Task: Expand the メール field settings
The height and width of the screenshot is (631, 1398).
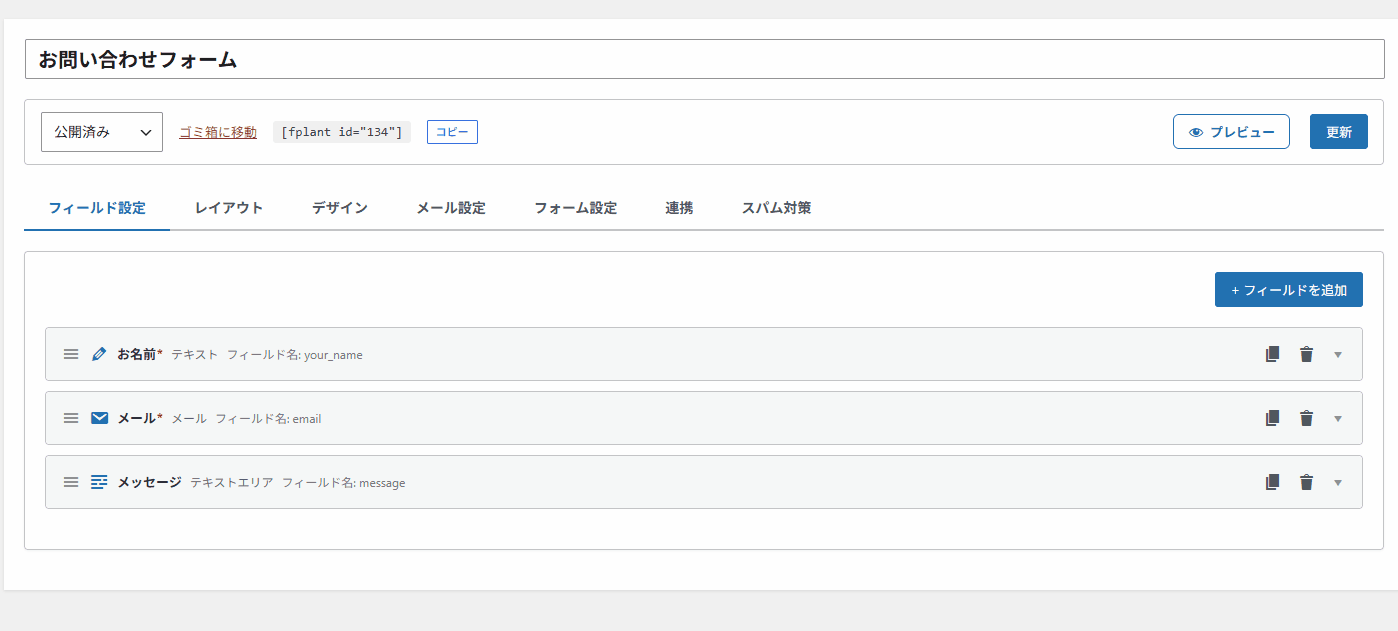Action: 1338,419
